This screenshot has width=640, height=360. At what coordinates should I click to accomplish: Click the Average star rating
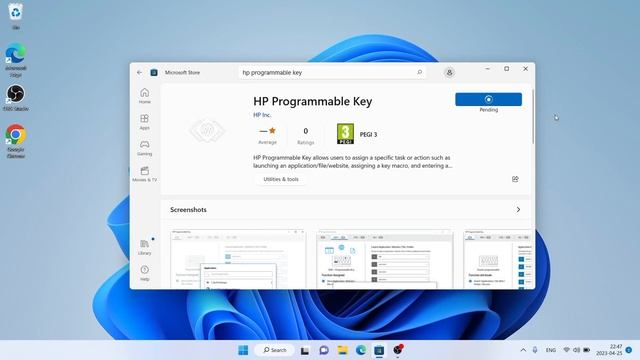(x=267, y=135)
